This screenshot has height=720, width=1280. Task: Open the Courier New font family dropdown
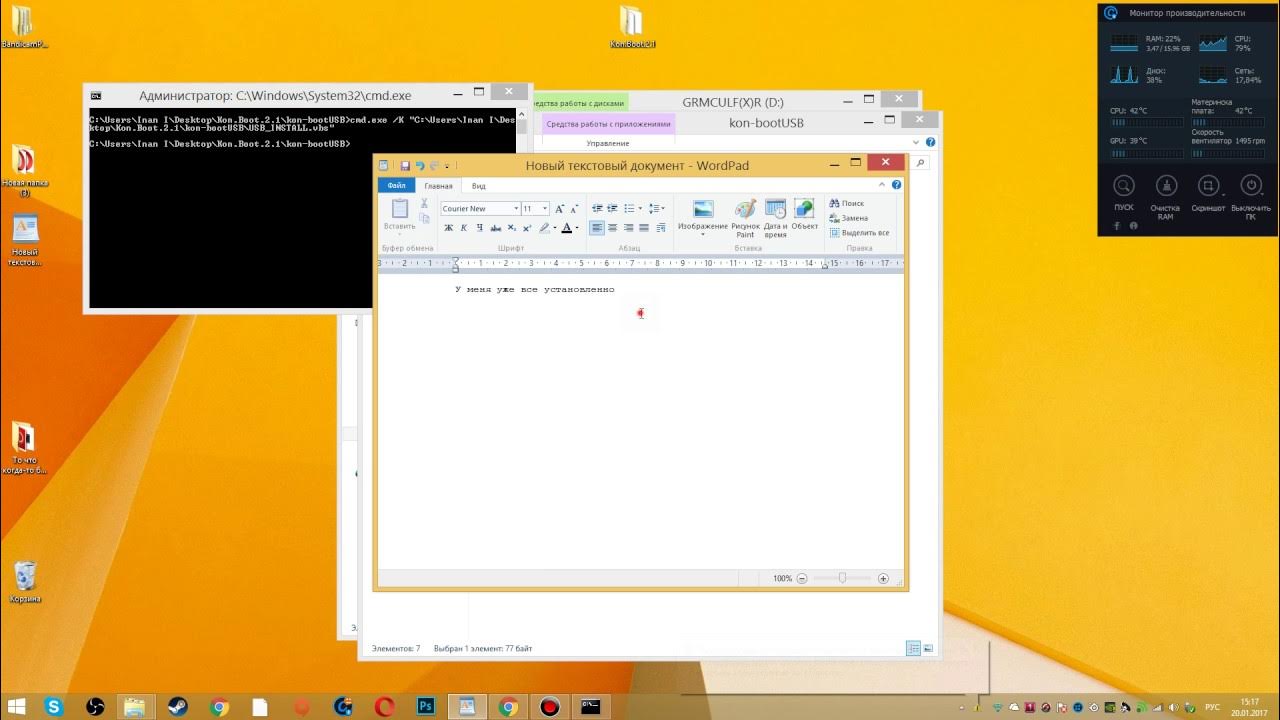(516, 209)
